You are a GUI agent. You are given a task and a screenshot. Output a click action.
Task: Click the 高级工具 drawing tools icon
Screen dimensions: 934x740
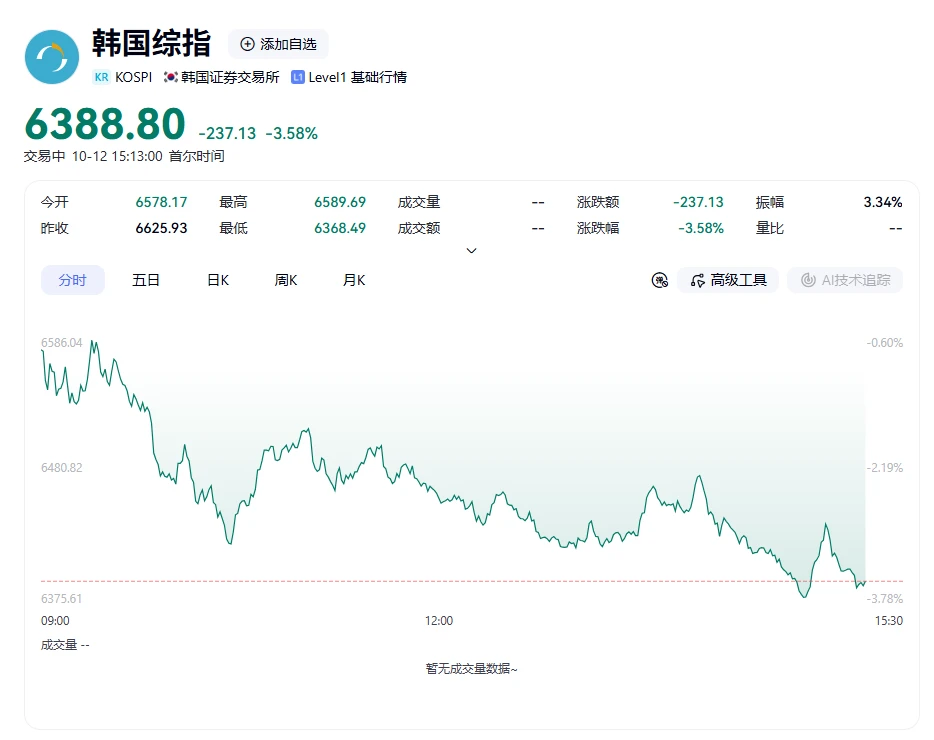698,280
